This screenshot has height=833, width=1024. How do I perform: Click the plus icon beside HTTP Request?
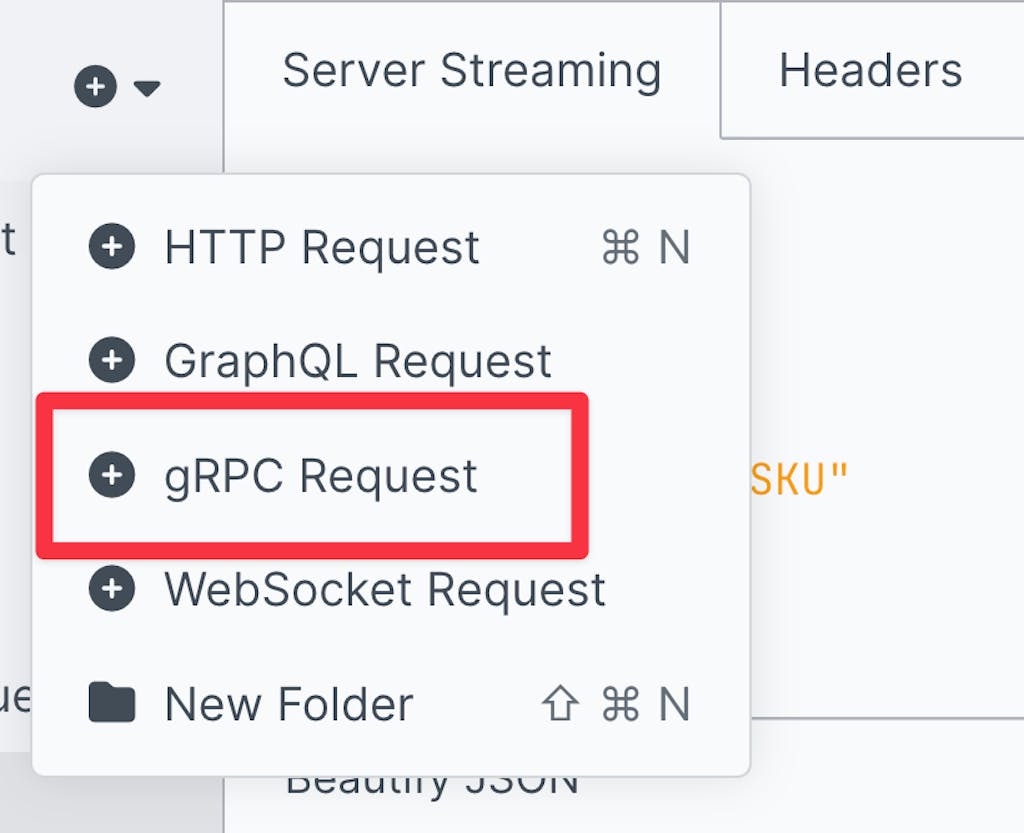point(112,247)
